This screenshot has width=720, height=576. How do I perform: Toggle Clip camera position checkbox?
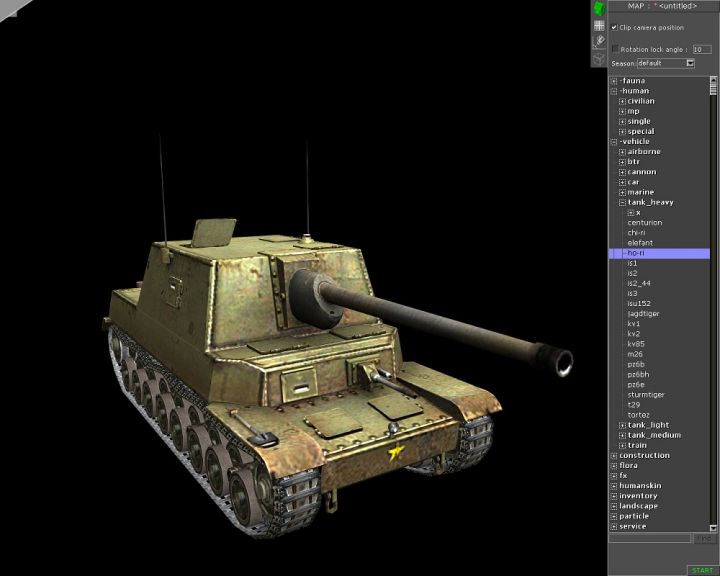pos(614,28)
